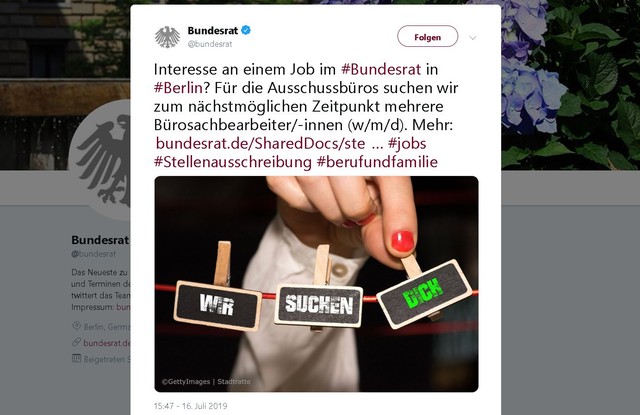
Task: Click the Bundesrat eagle avatar in tweet
Action: pyautogui.click(x=167, y=37)
